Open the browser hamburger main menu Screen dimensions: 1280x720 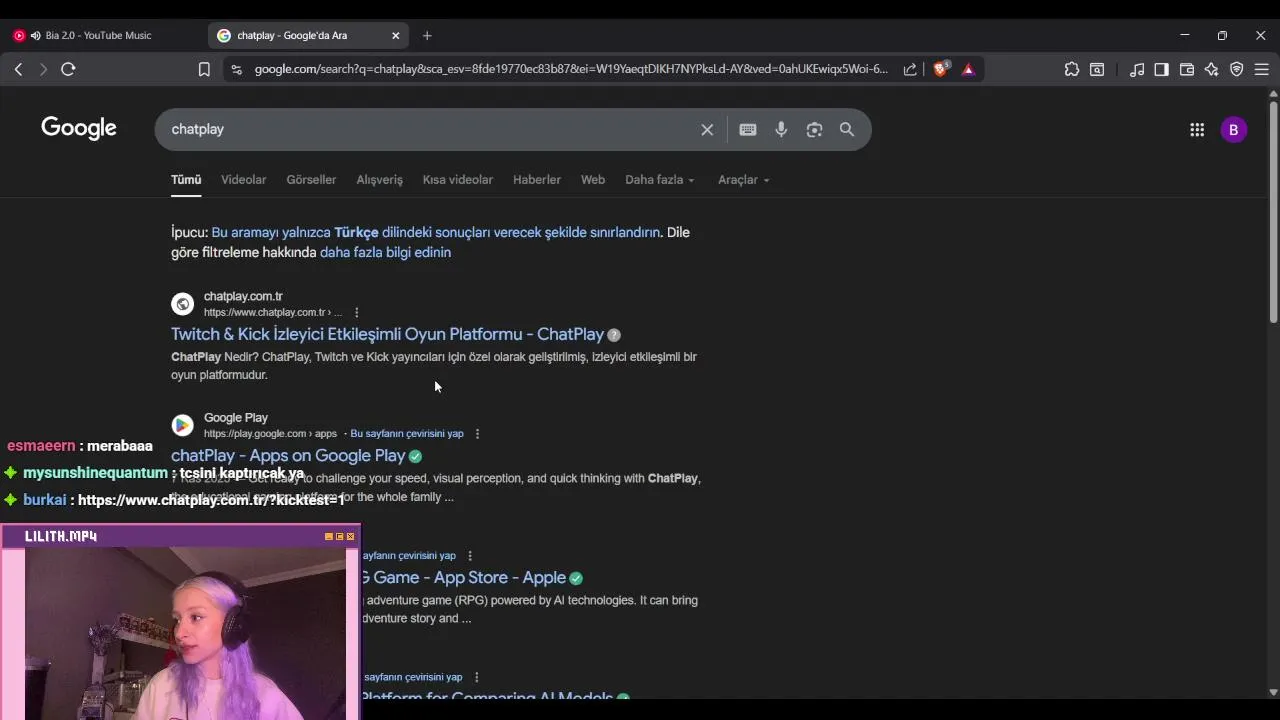(1262, 69)
